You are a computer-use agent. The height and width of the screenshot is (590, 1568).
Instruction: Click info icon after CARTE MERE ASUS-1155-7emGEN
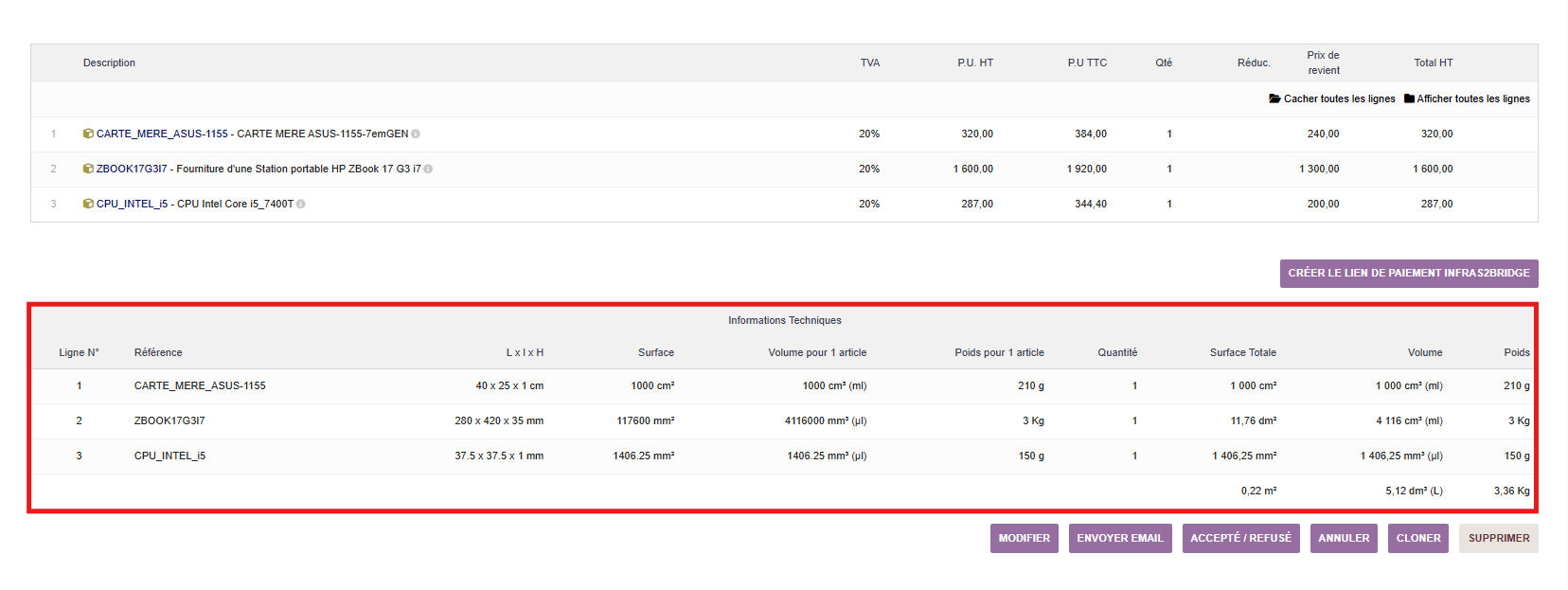[416, 134]
